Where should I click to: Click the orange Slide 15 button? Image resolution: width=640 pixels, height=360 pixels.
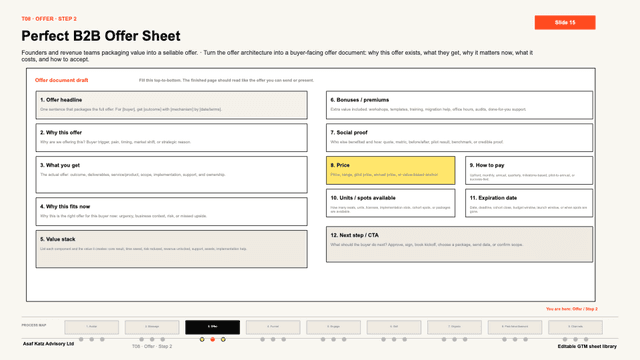tap(565, 22)
